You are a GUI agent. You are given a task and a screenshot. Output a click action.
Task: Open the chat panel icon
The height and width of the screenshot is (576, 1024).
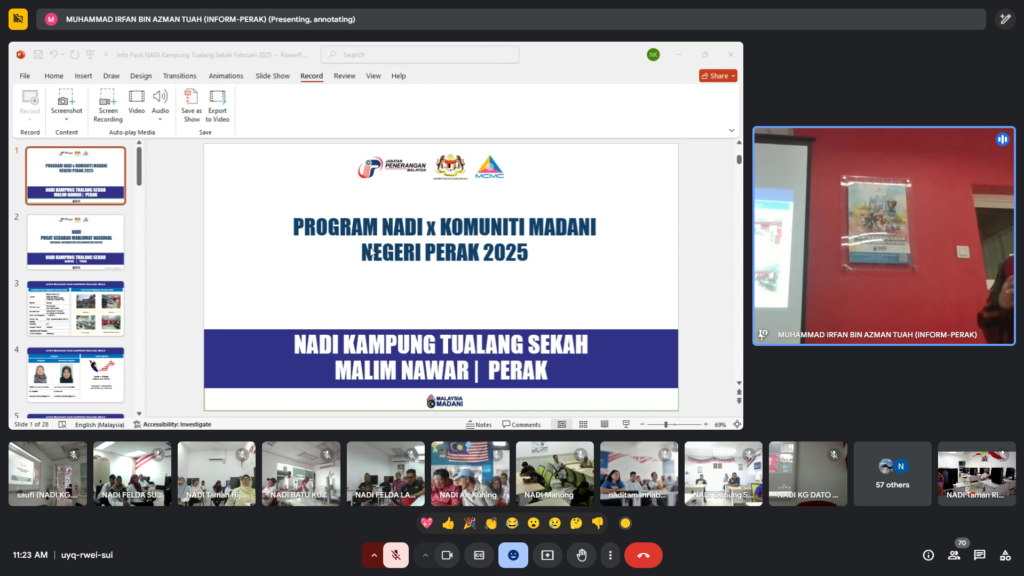point(980,555)
